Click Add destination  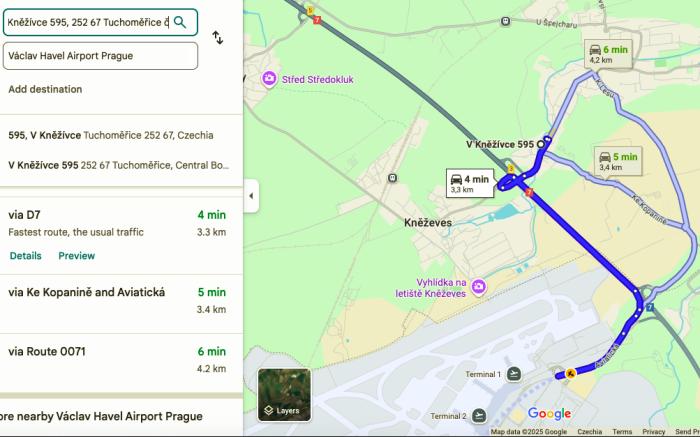[45, 89]
